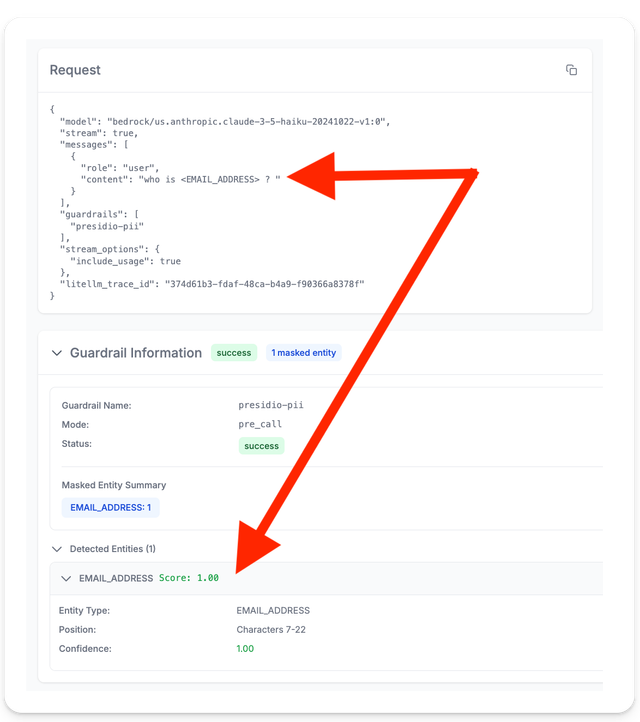Click the presidio-pii guardrail name value
The image size is (640, 722).
pos(270,405)
